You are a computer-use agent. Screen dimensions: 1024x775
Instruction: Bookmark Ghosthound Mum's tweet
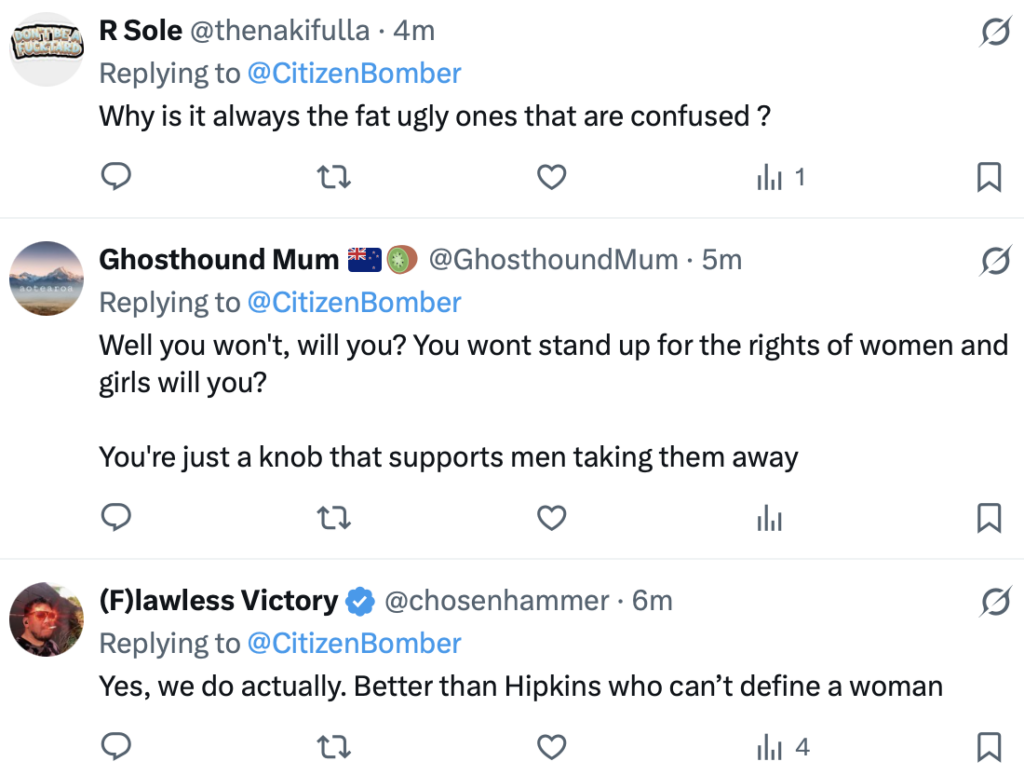coord(988,518)
